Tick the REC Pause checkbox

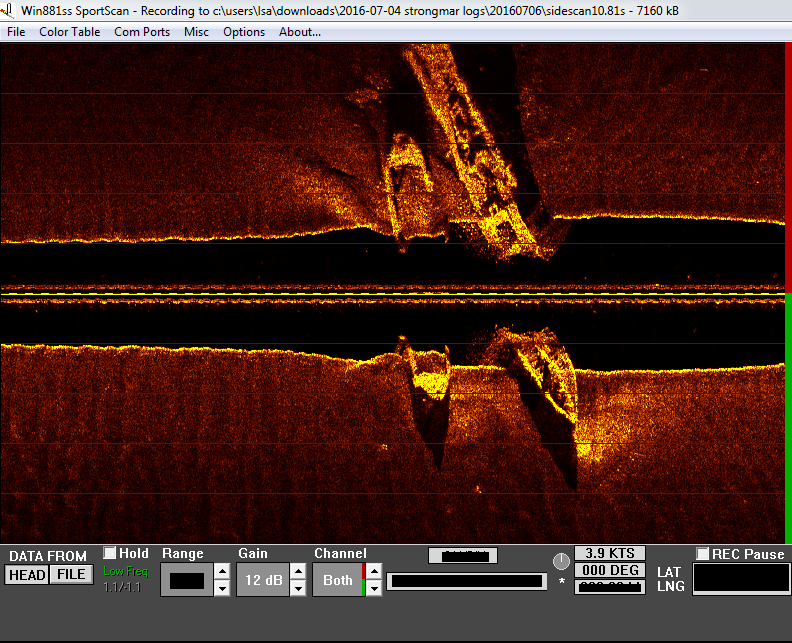click(702, 554)
